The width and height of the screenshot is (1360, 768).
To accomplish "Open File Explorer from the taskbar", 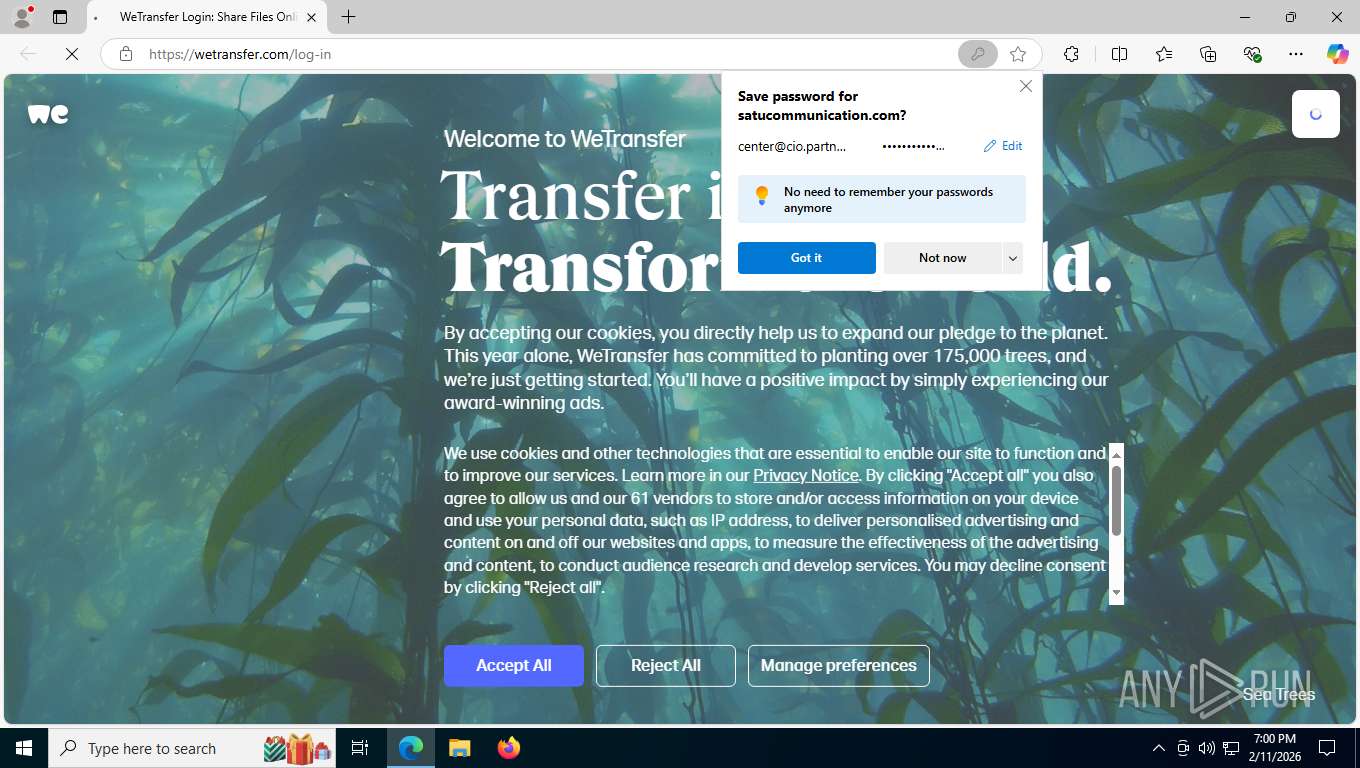I will click(459, 748).
